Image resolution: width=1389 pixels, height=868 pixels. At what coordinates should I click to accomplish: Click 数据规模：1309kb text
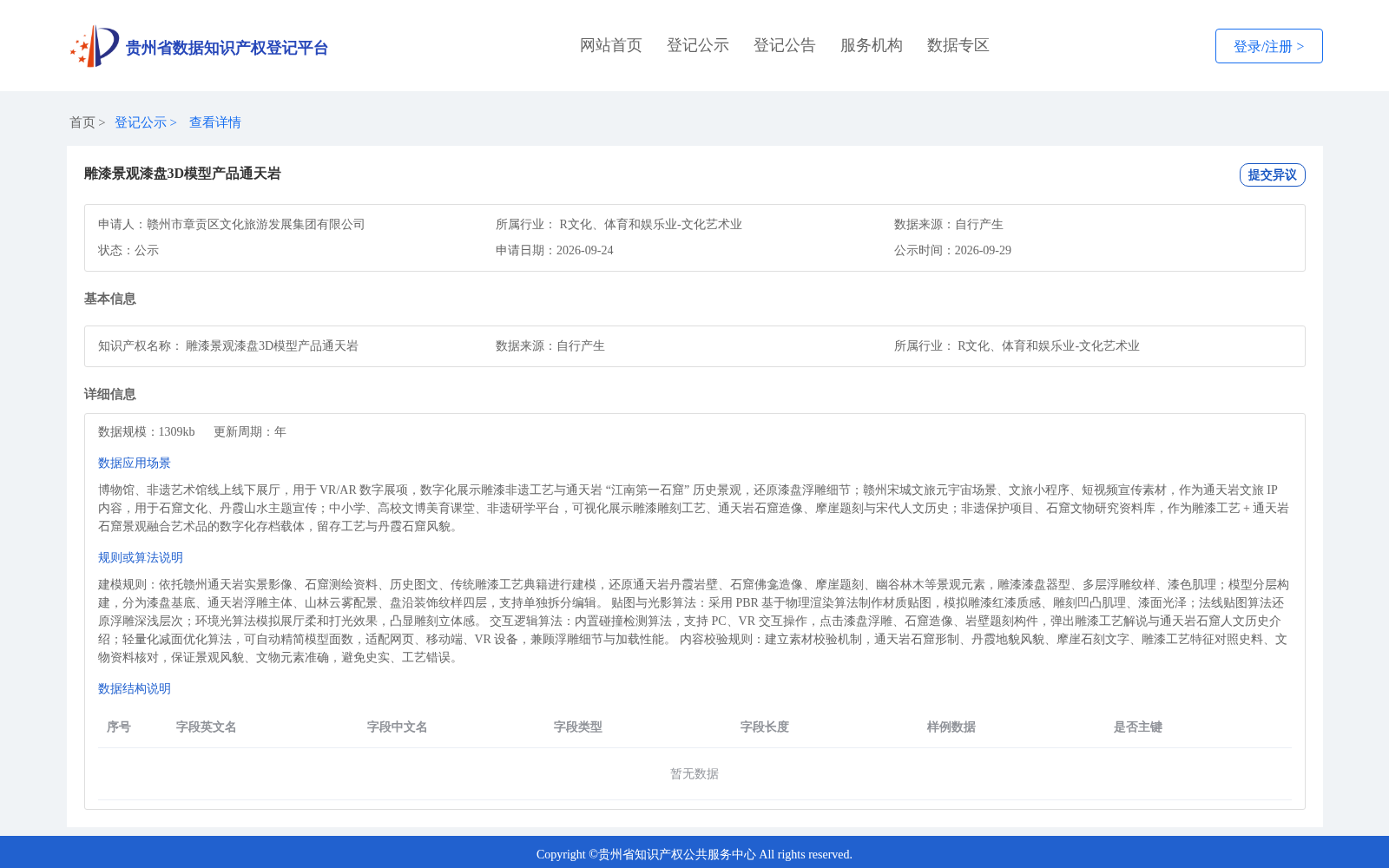pyautogui.click(x=147, y=432)
